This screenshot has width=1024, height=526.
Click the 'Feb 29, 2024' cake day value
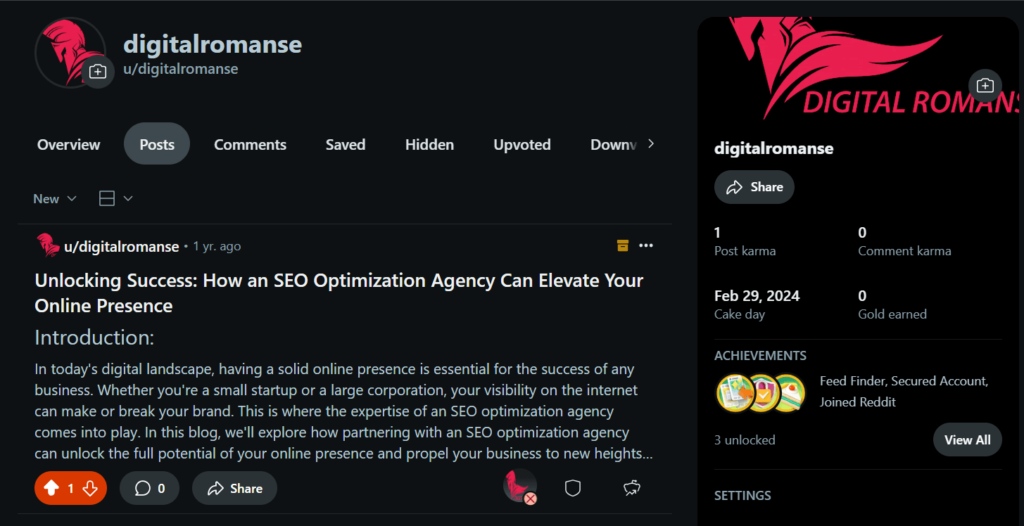point(757,296)
